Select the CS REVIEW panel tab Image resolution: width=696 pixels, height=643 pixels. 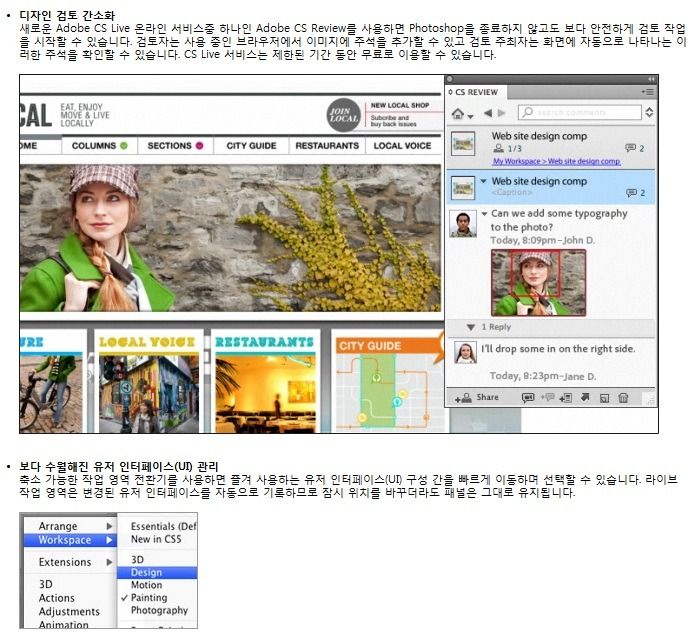(476, 92)
